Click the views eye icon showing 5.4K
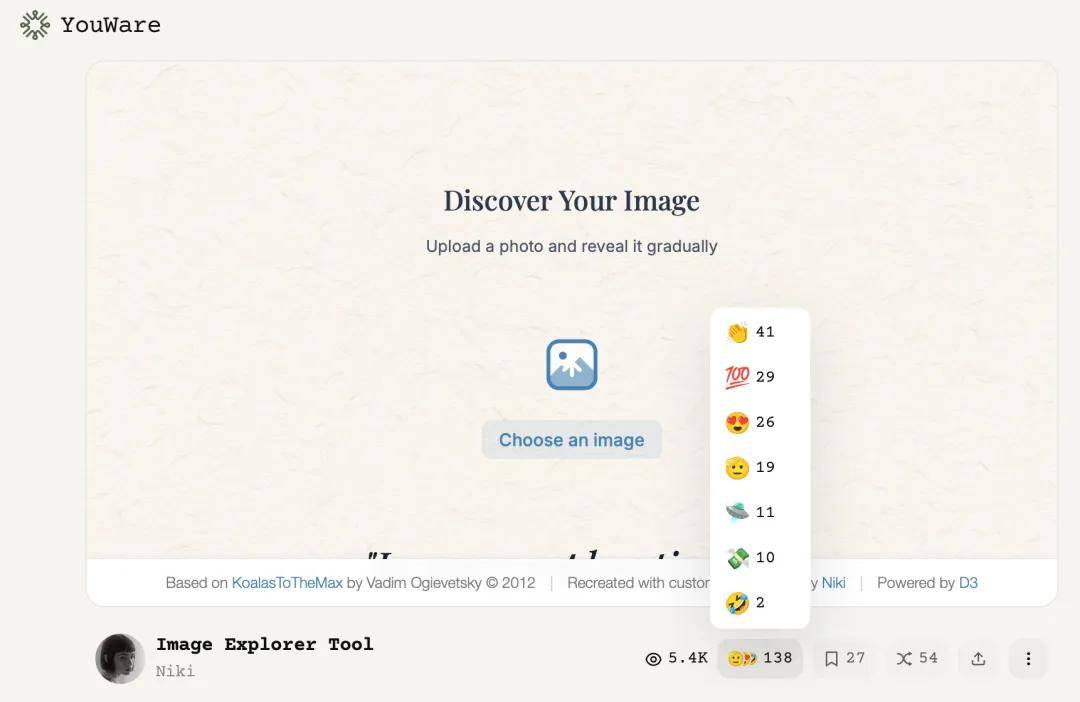The width and height of the screenshot is (1080, 702). (654, 658)
